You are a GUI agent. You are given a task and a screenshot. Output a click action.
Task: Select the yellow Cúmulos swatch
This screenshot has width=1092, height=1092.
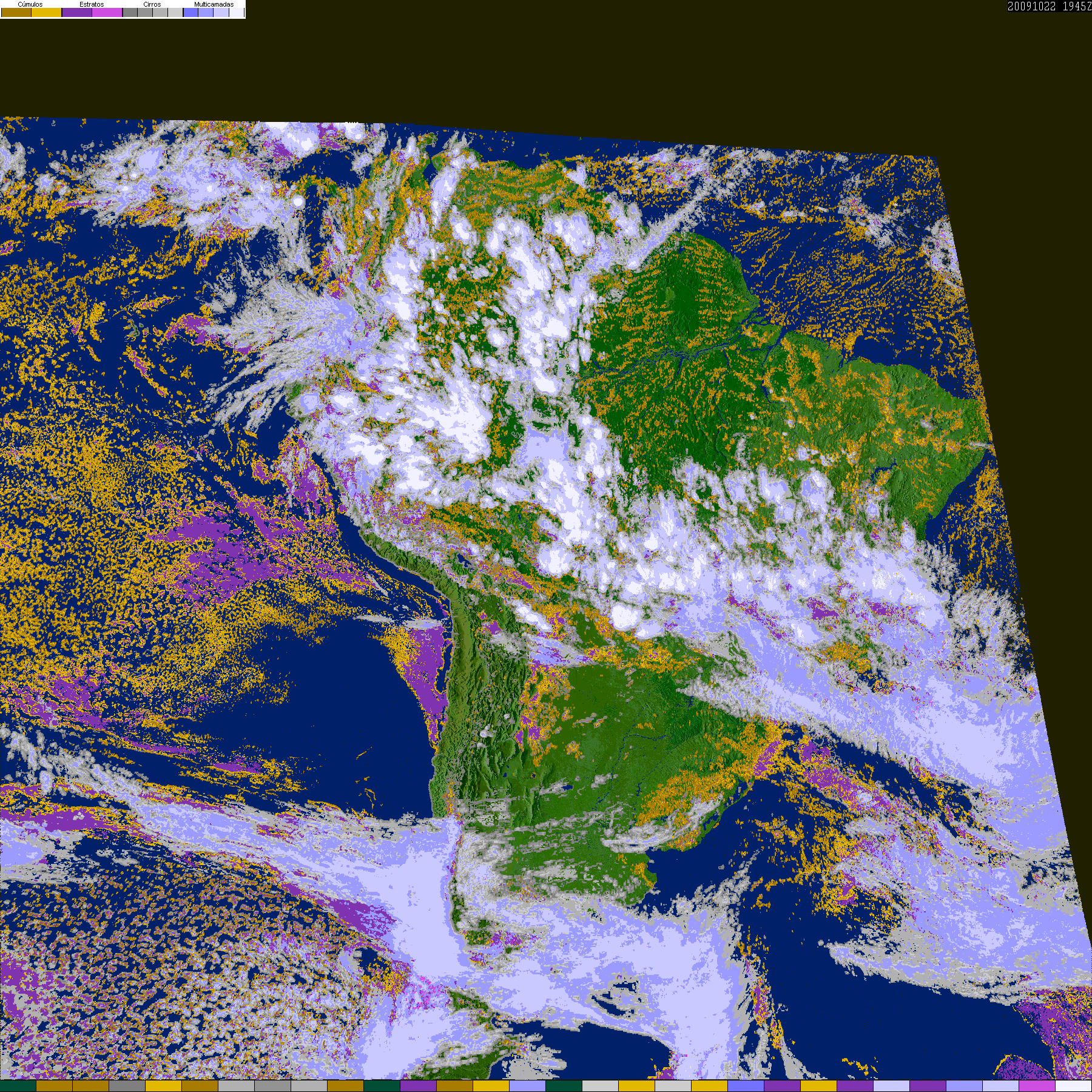tap(47, 12)
